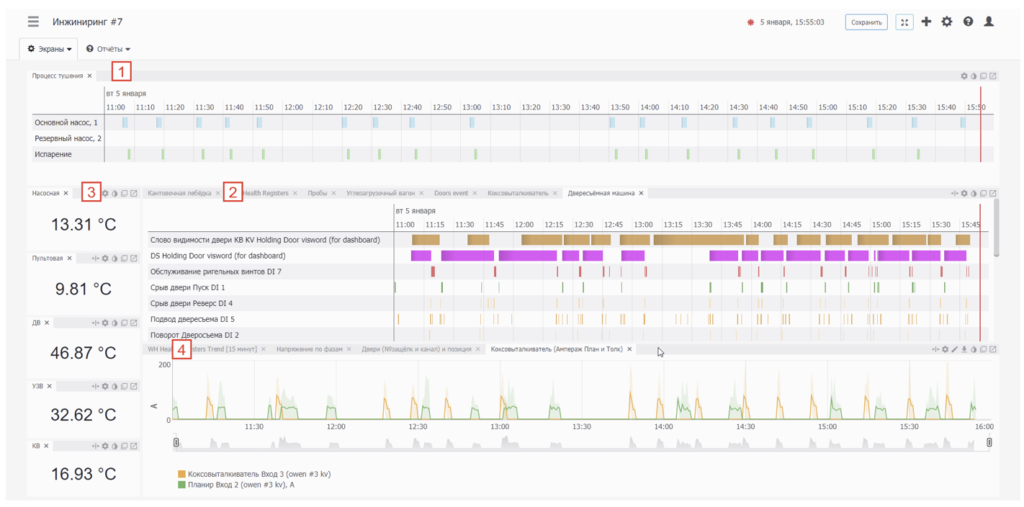Image resolution: width=1024 pixels, height=507 pixels.
Task: Open the hamburger menu beside Инжиниринг #7
Action: 33,22
